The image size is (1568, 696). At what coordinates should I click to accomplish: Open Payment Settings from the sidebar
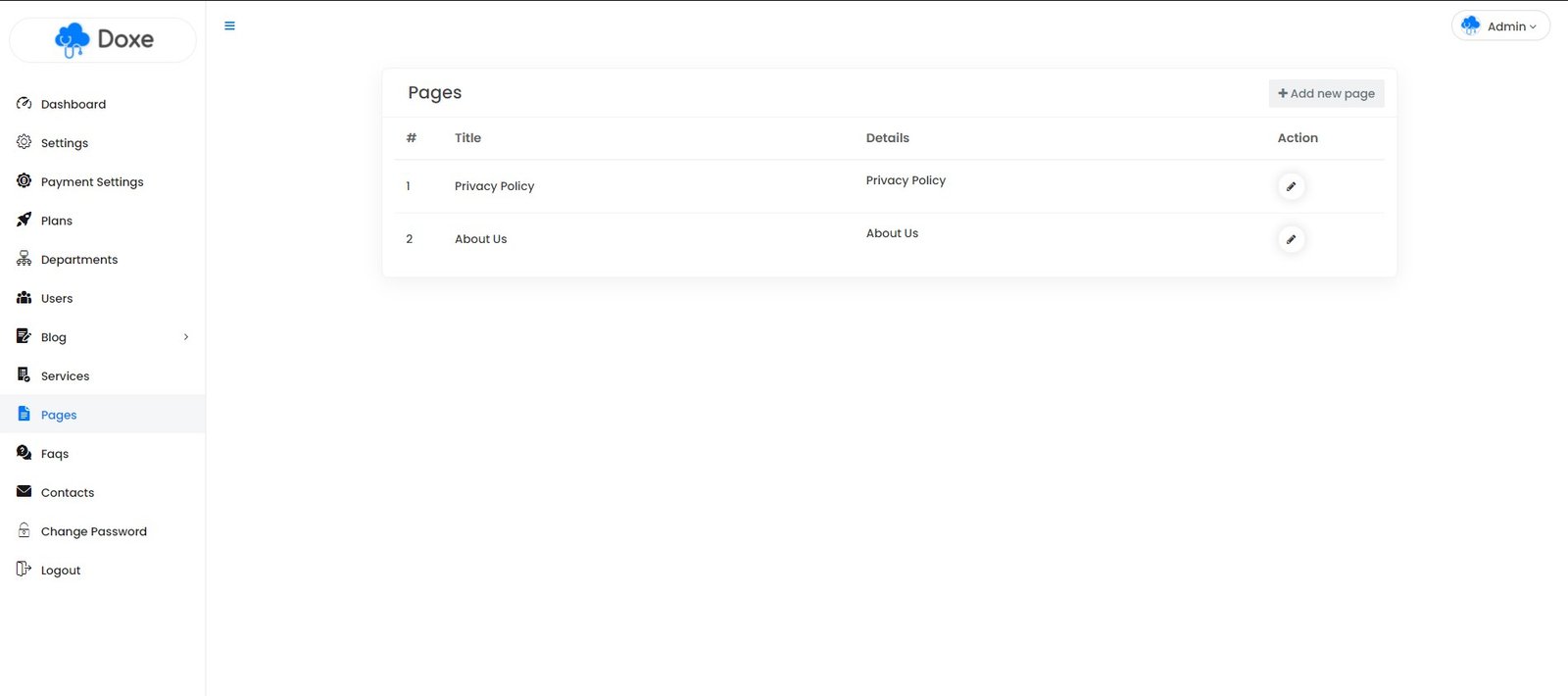92,181
